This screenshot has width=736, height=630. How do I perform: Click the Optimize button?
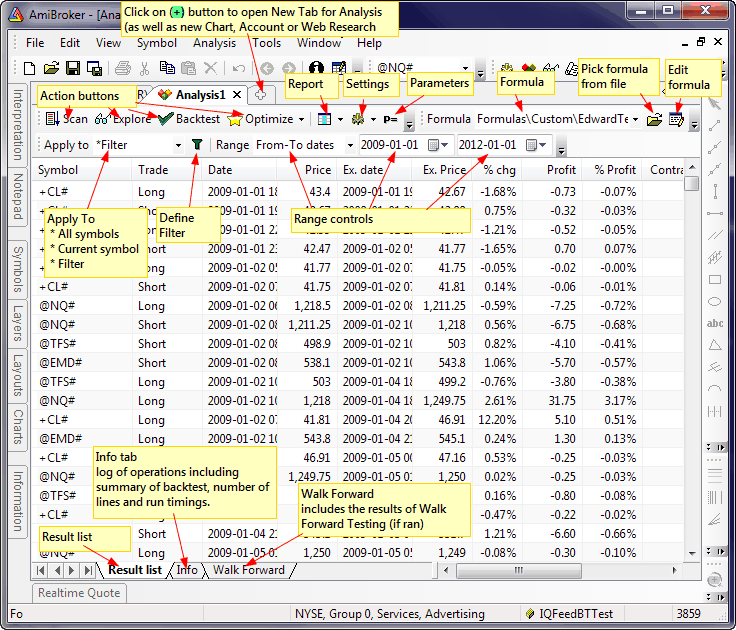pos(261,119)
